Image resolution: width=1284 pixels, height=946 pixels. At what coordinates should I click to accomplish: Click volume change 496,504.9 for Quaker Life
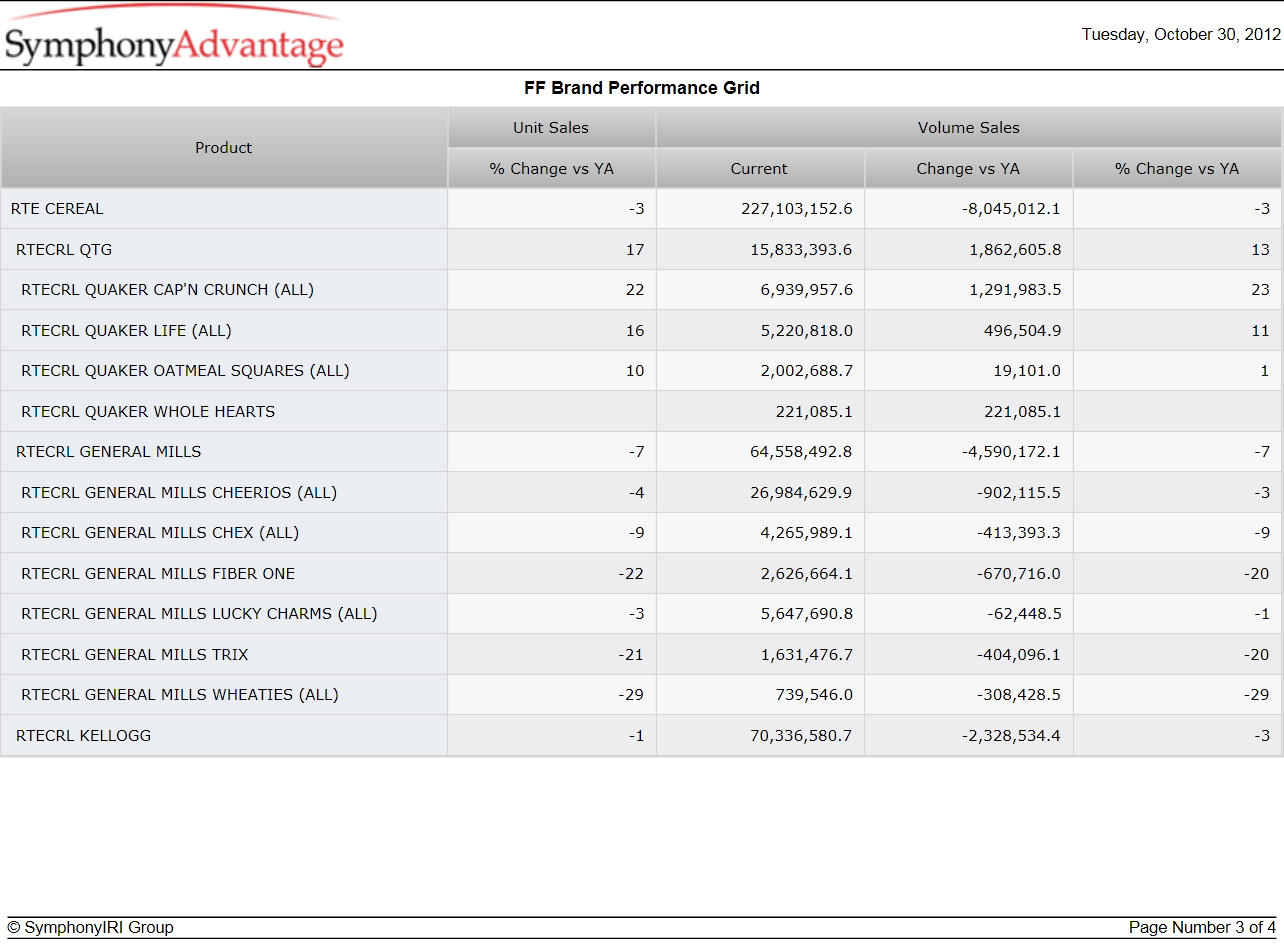1023,331
